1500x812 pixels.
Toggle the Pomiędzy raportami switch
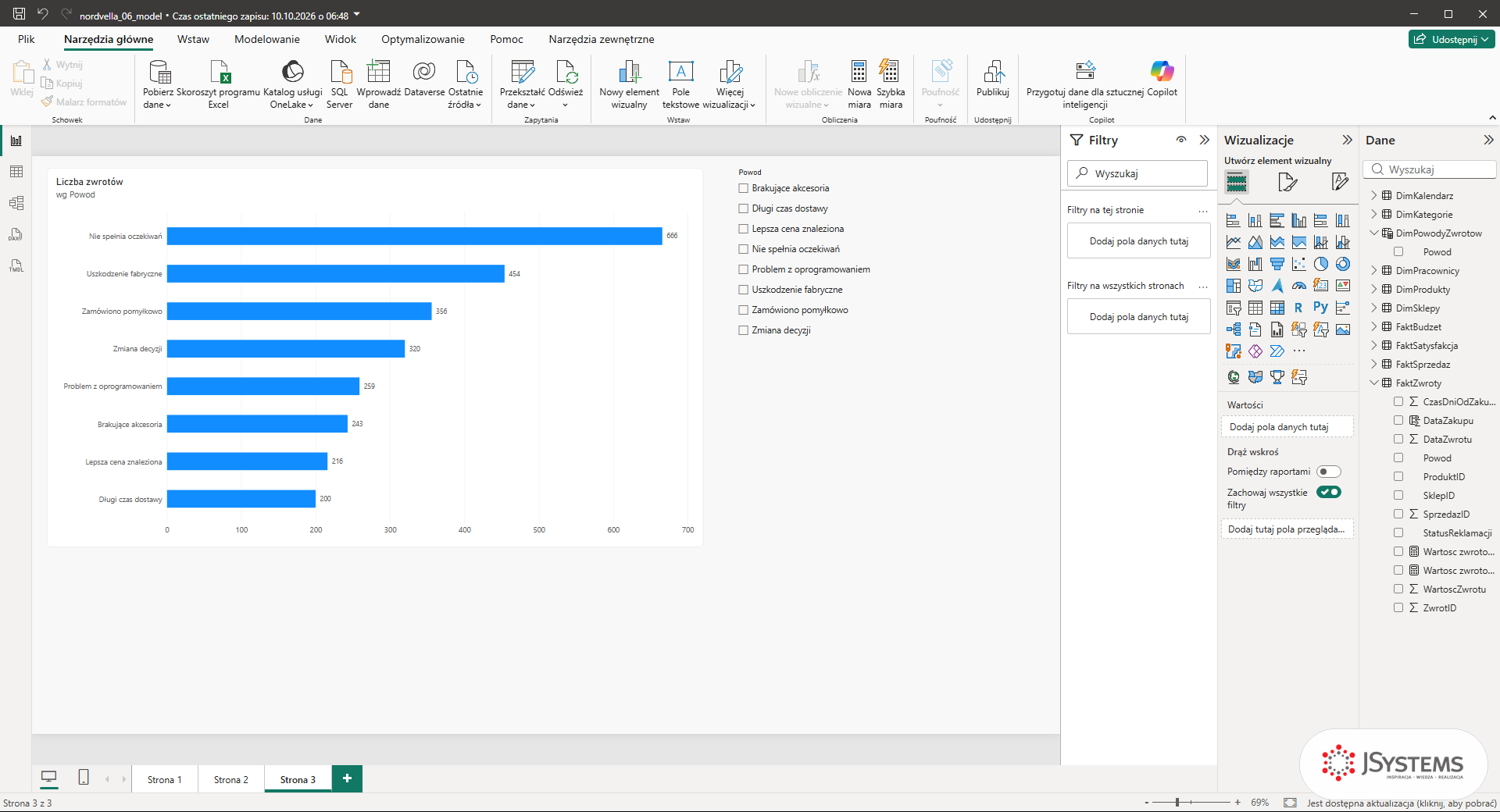[x=1328, y=472]
